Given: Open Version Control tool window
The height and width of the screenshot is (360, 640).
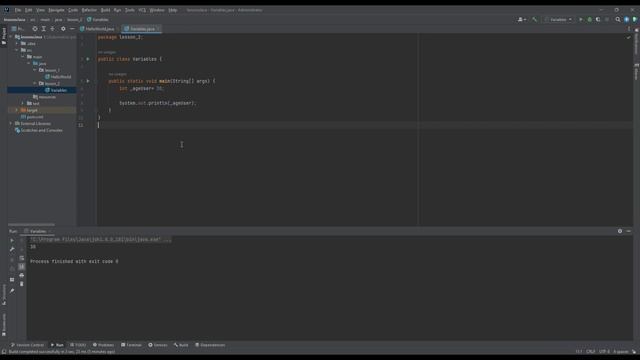Looking at the screenshot, I should 27,345.
